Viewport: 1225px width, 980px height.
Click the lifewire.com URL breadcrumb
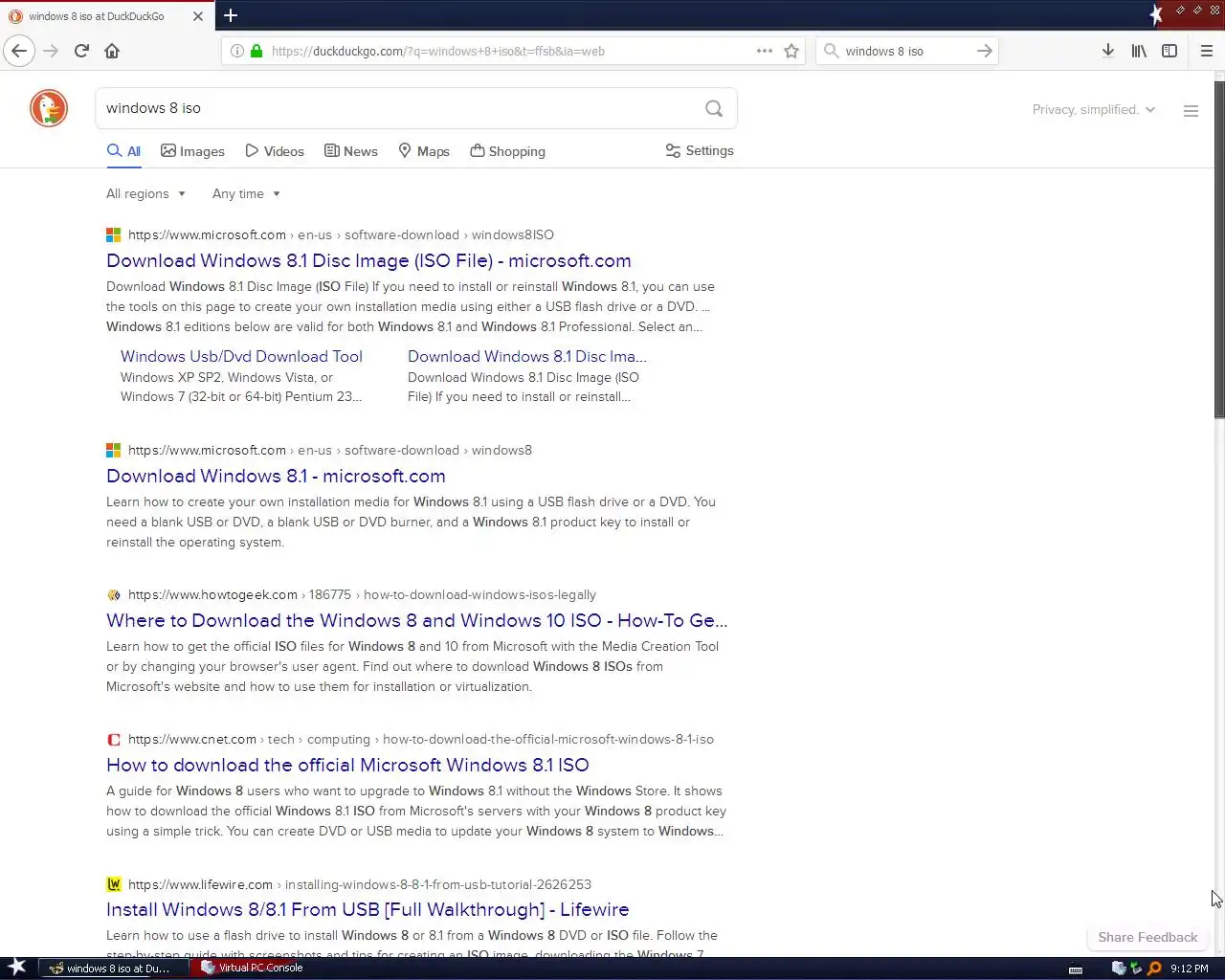click(x=360, y=884)
